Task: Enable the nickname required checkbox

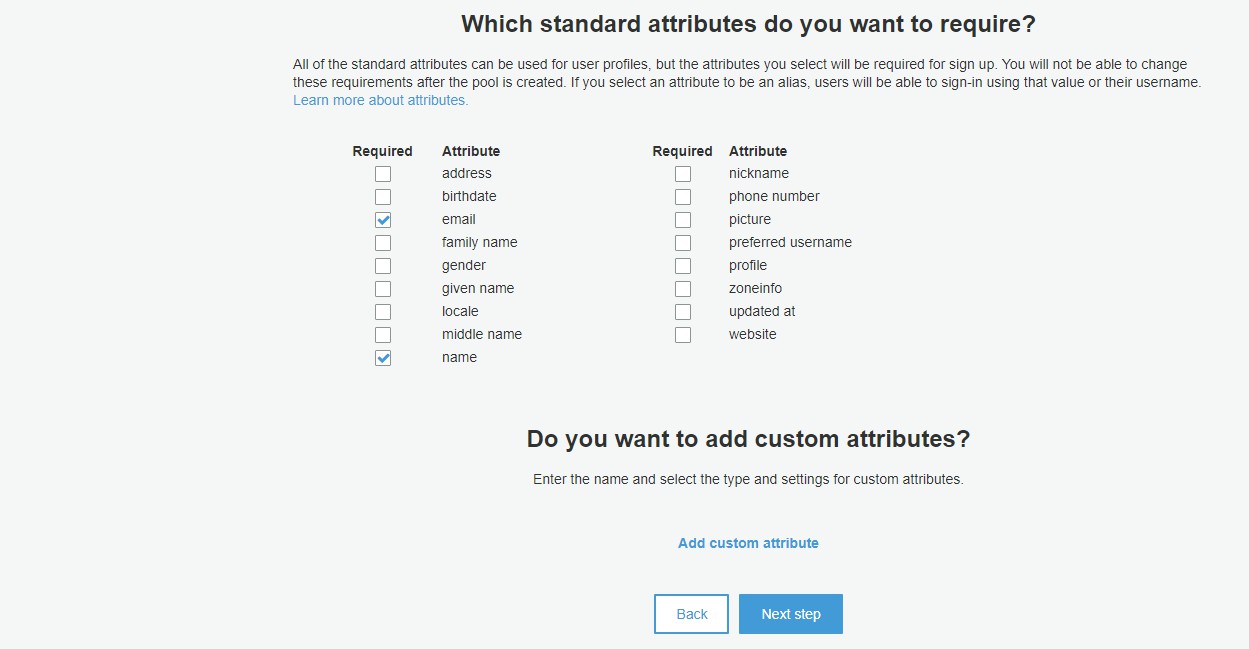Action: tap(683, 174)
